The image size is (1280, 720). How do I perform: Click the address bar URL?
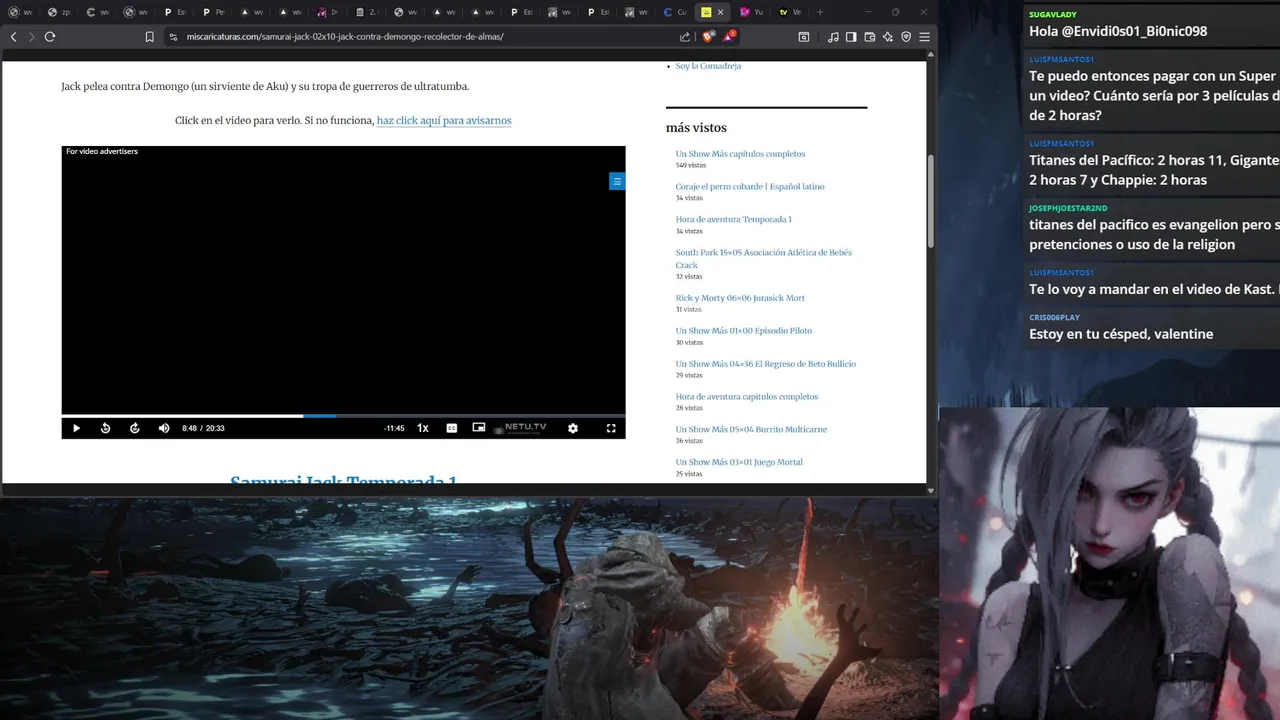[345, 37]
